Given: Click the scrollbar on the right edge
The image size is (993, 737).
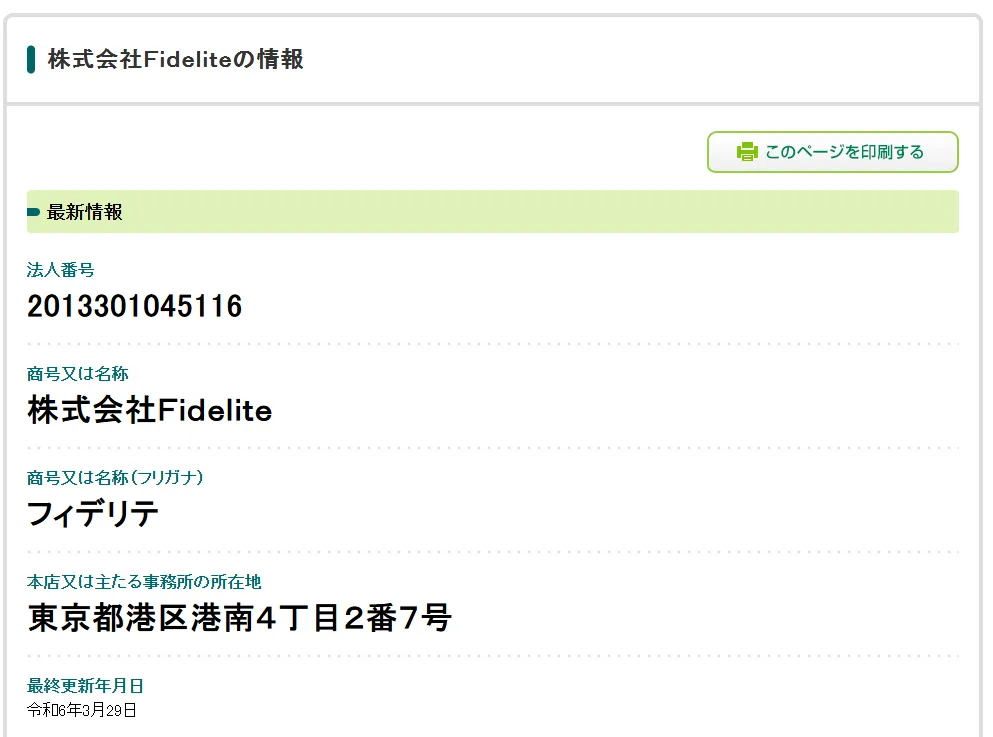Looking at the screenshot, I should [988, 368].
